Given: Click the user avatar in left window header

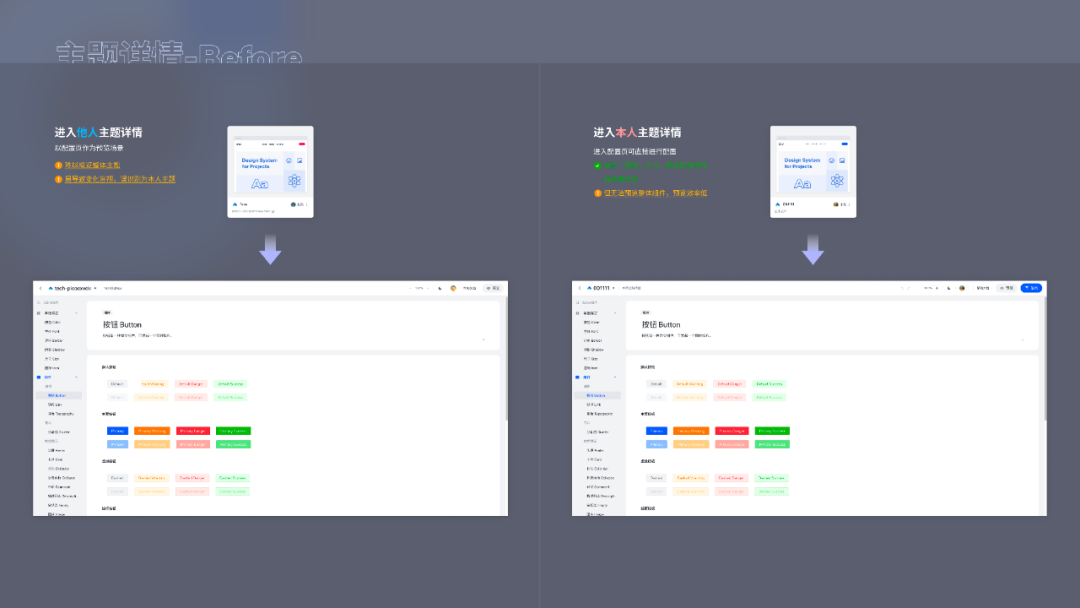Looking at the screenshot, I should click(453, 289).
